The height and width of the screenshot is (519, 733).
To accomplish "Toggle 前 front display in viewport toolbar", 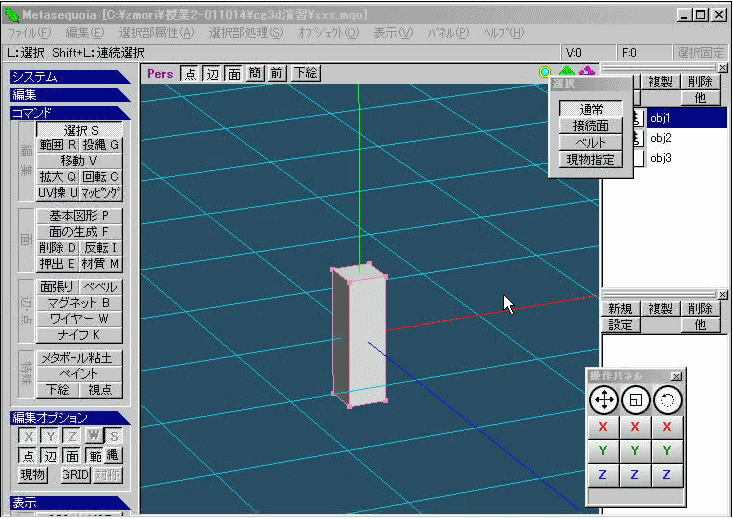I will click(x=277, y=73).
